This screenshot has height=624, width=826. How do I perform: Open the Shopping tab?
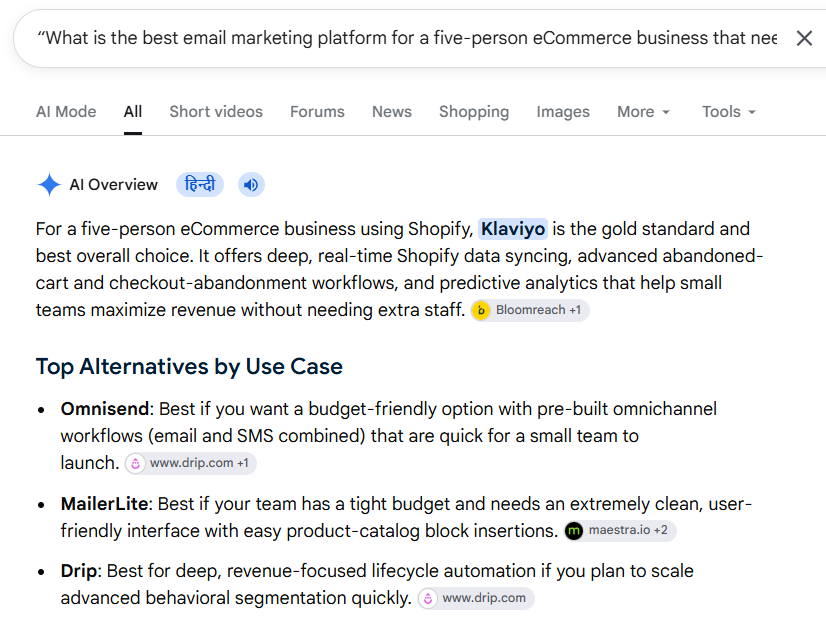[x=474, y=112]
